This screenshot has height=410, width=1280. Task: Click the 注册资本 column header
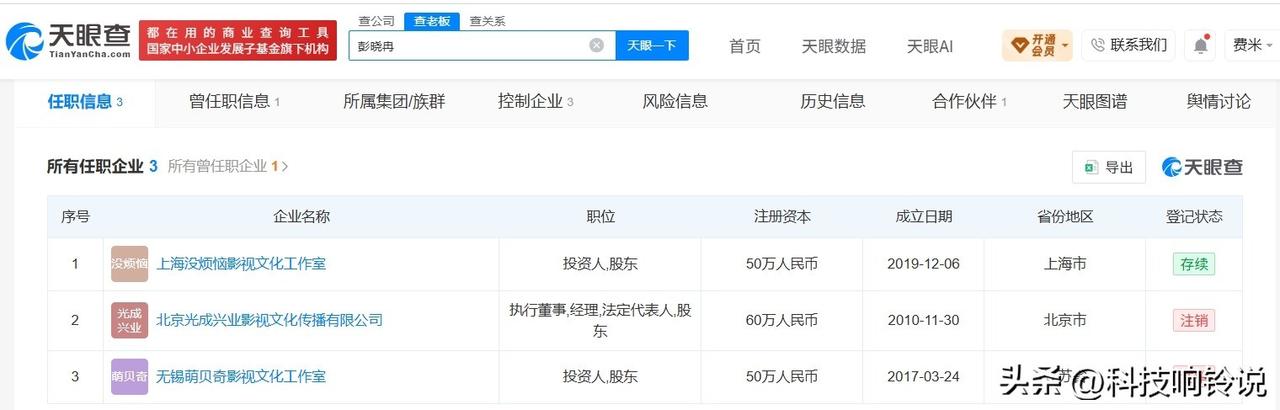coord(782,216)
